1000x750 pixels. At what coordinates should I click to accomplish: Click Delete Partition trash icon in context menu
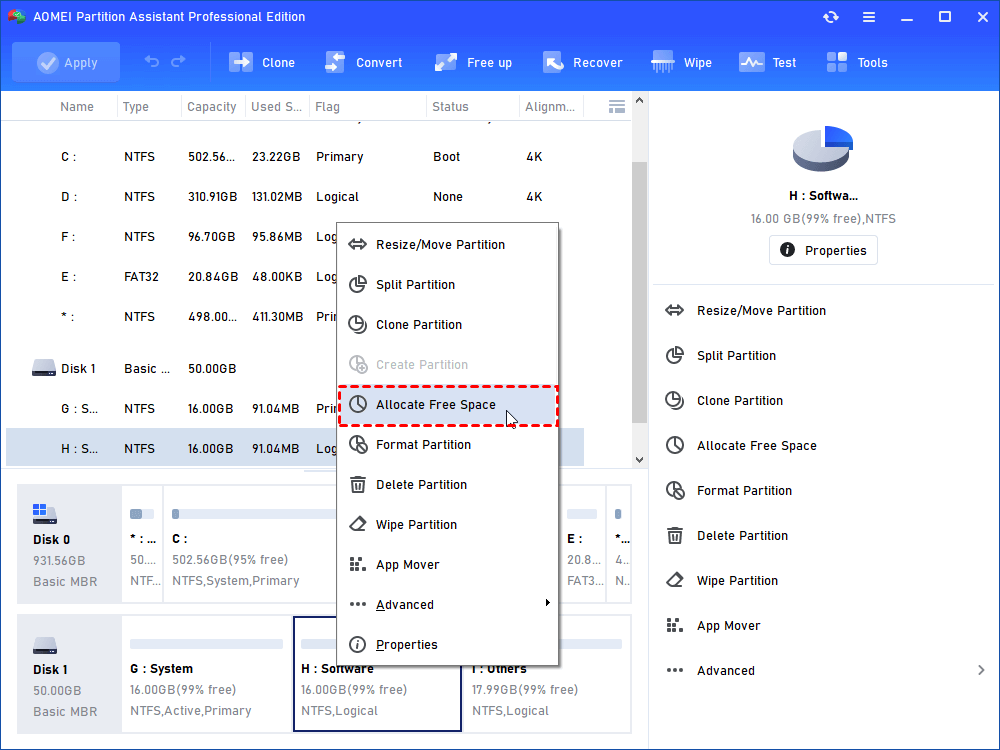coord(358,485)
